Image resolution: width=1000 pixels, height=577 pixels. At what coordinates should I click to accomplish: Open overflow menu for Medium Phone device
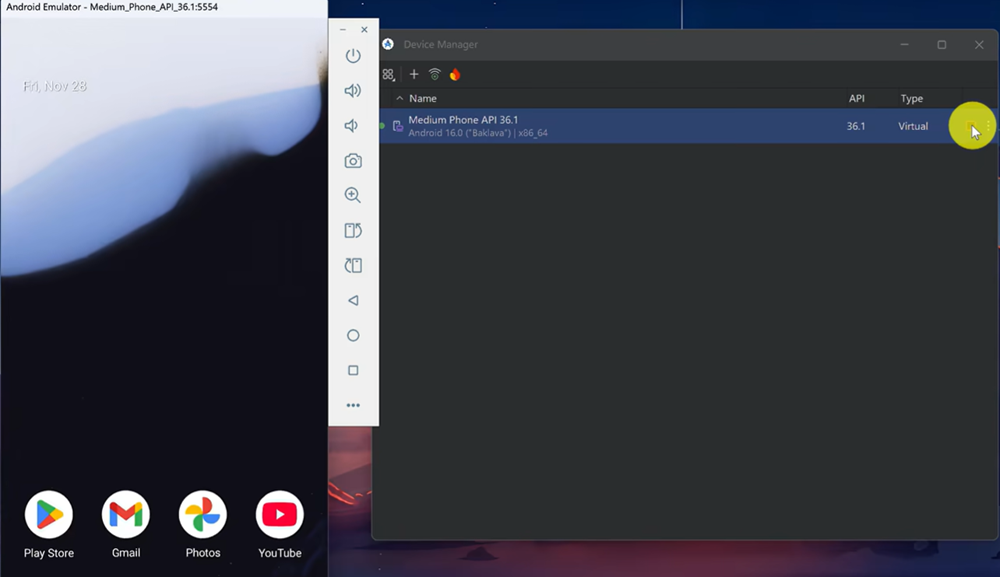point(989,126)
